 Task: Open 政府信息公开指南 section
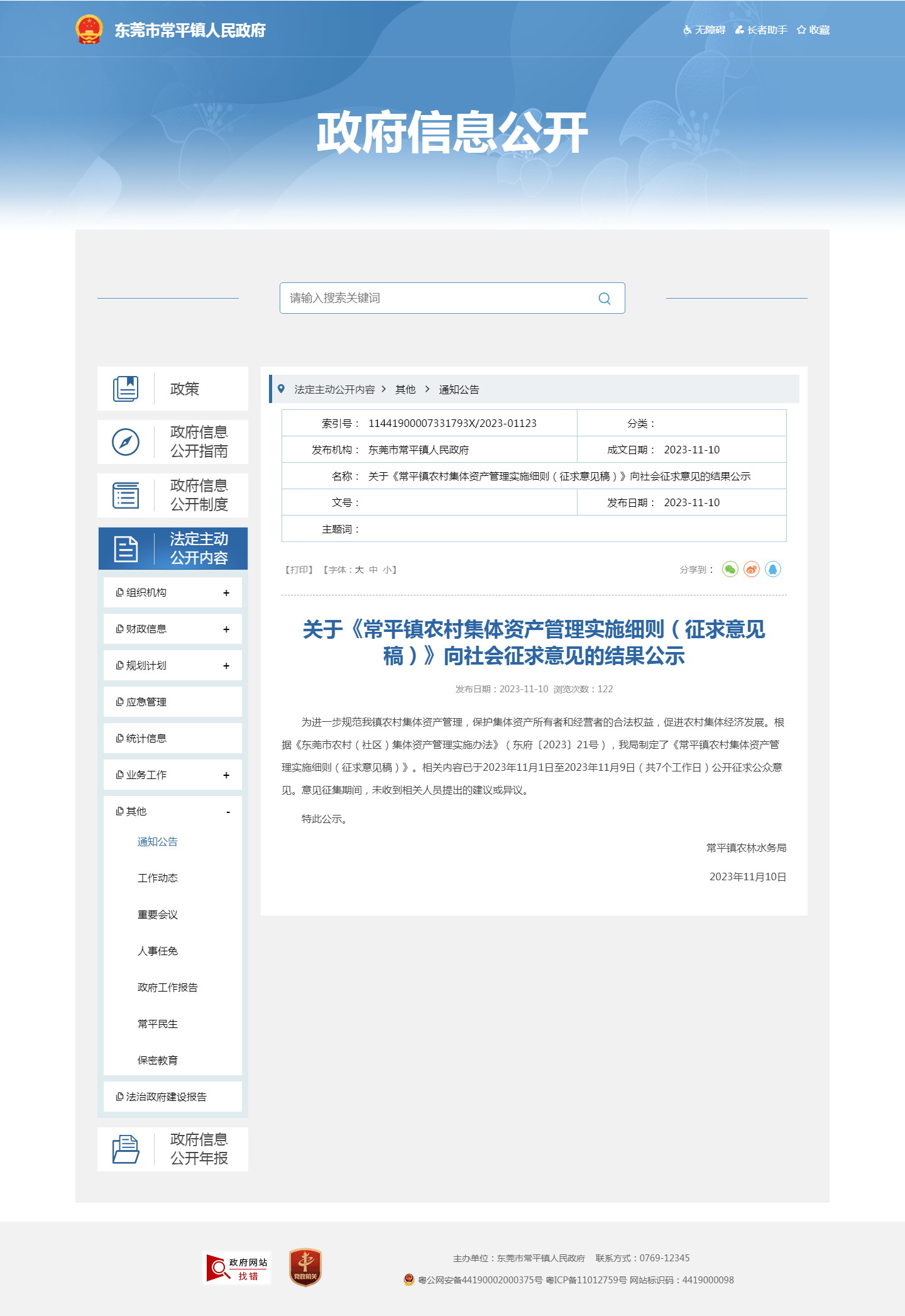click(x=173, y=442)
